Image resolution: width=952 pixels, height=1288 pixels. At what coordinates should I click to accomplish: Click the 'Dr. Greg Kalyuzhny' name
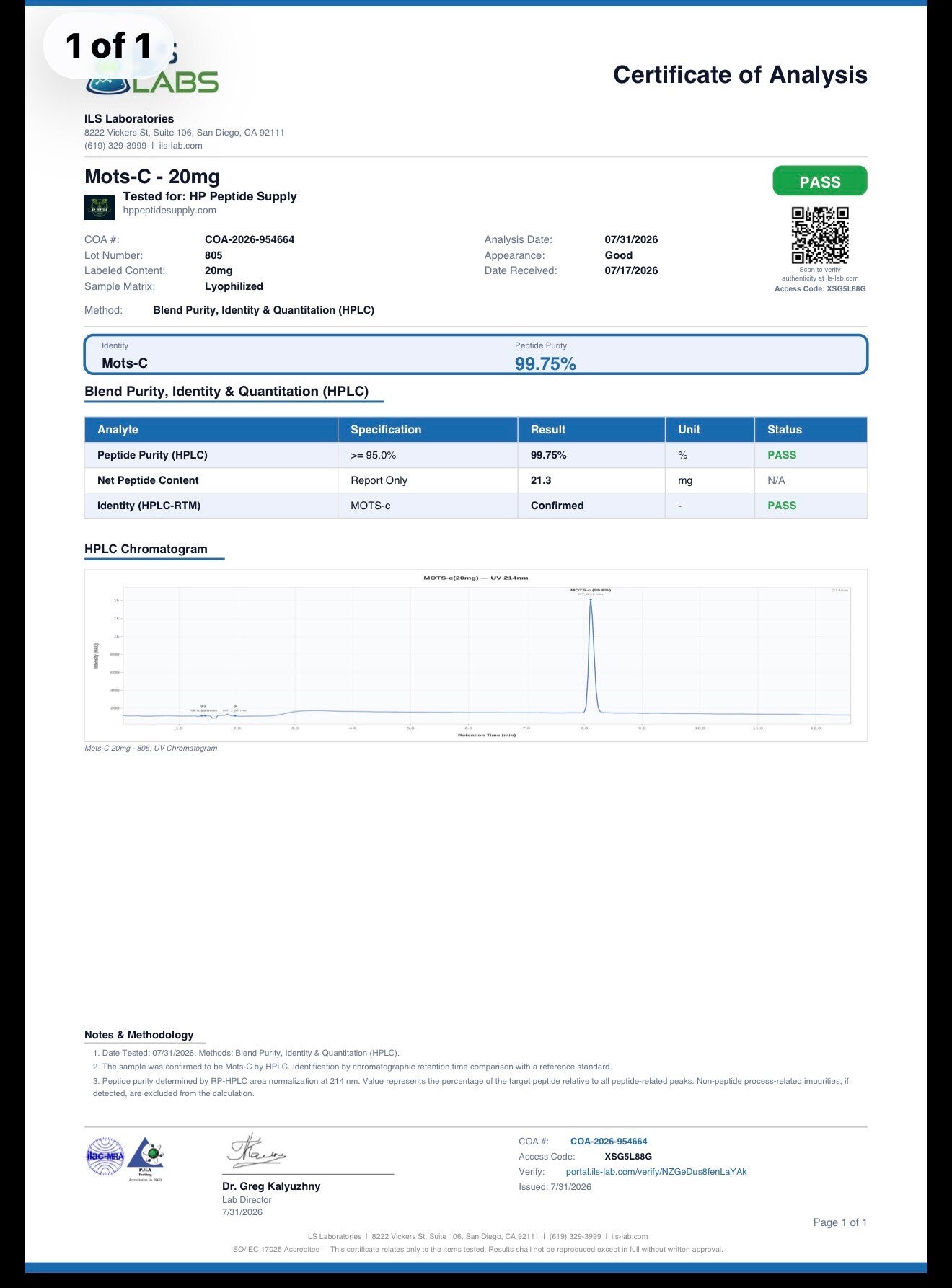pos(271,1186)
